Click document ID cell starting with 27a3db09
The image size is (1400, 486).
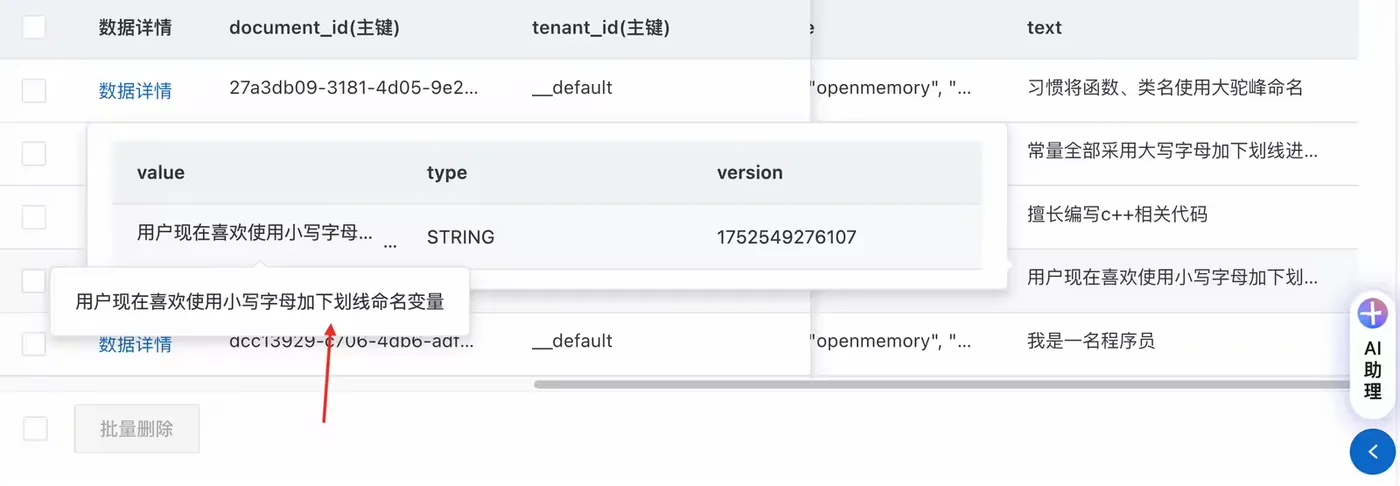point(353,88)
